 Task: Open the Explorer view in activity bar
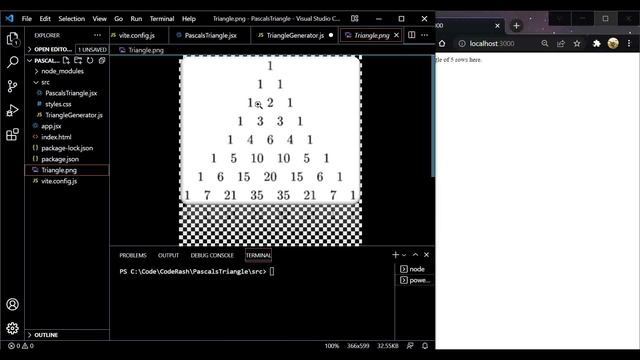pyautogui.click(x=13, y=39)
